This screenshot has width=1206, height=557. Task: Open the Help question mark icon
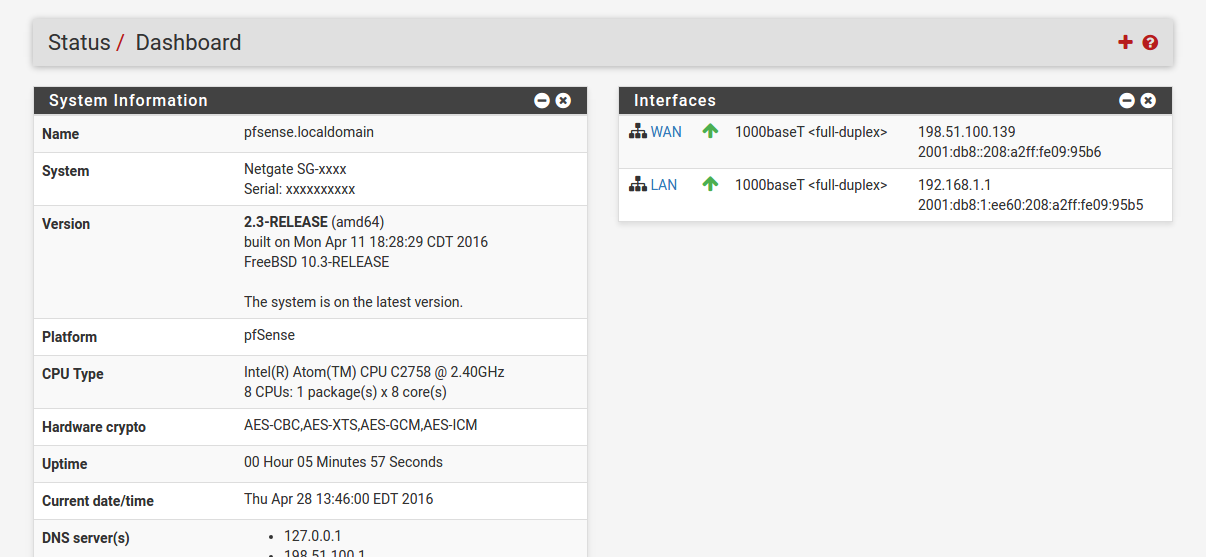1150,43
